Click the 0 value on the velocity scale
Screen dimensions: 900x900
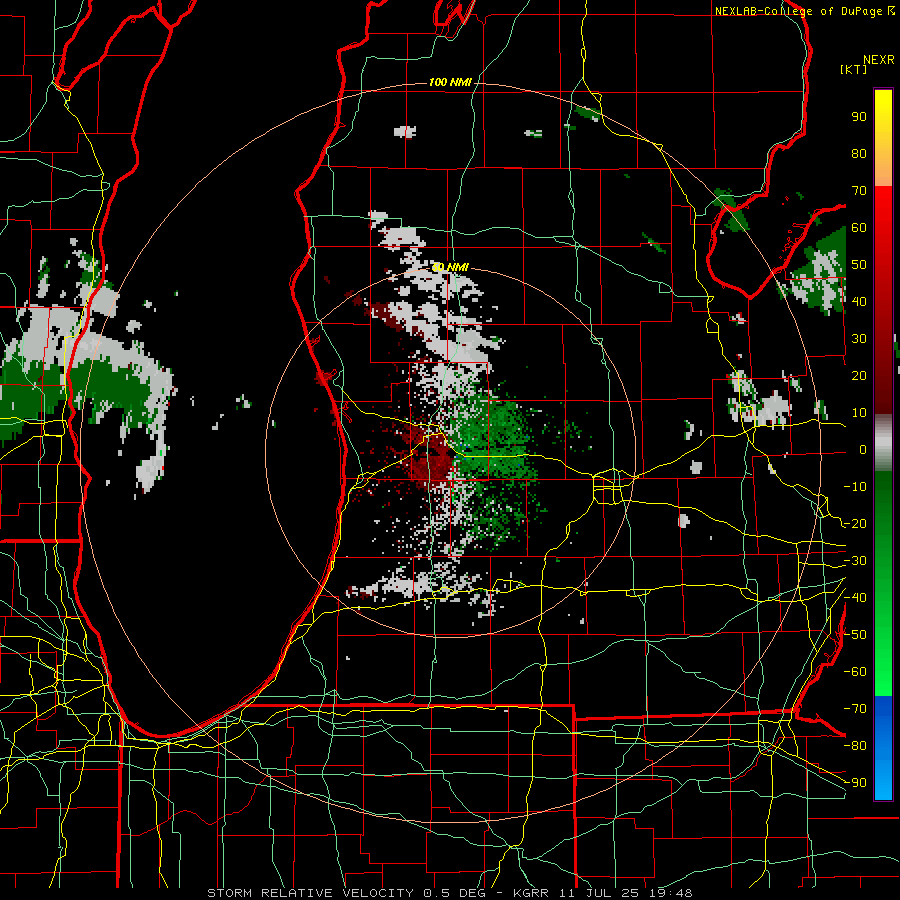(x=863, y=449)
